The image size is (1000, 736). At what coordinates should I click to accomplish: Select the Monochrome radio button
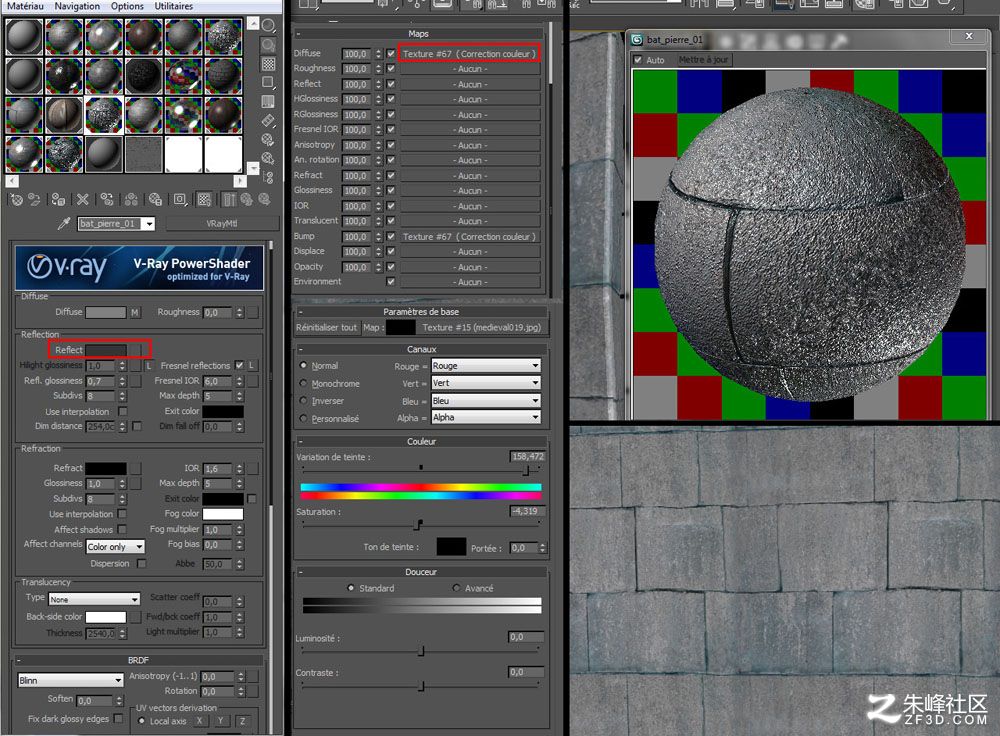point(304,383)
